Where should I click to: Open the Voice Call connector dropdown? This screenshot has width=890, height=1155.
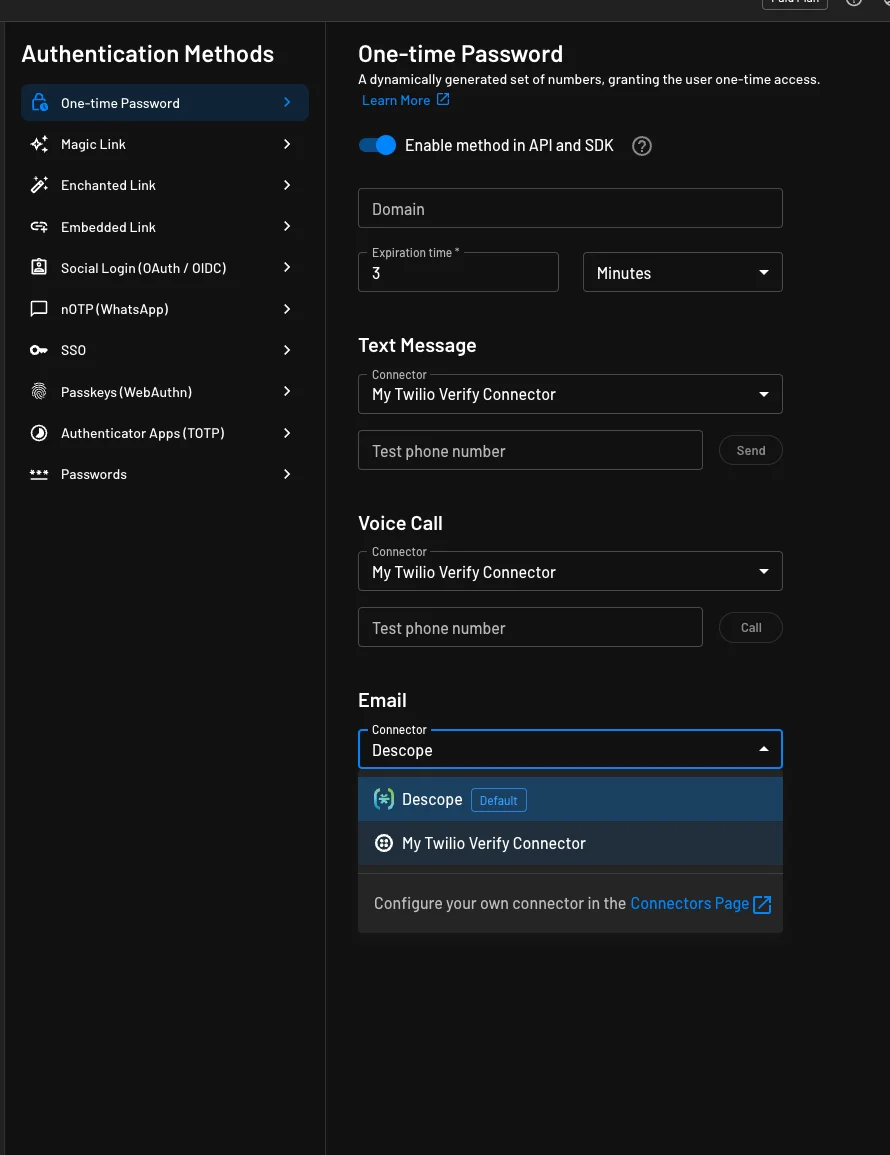(570, 571)
